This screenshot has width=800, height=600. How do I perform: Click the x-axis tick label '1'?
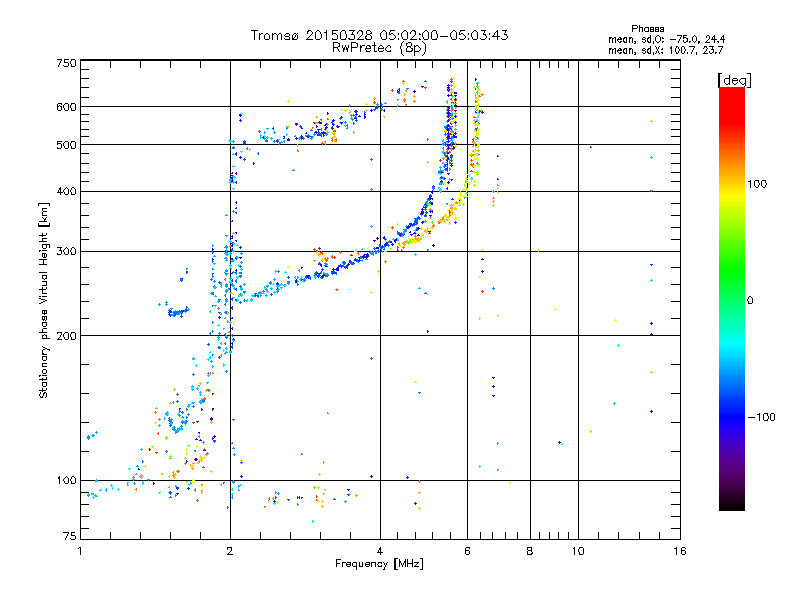[x=80, y=551]
